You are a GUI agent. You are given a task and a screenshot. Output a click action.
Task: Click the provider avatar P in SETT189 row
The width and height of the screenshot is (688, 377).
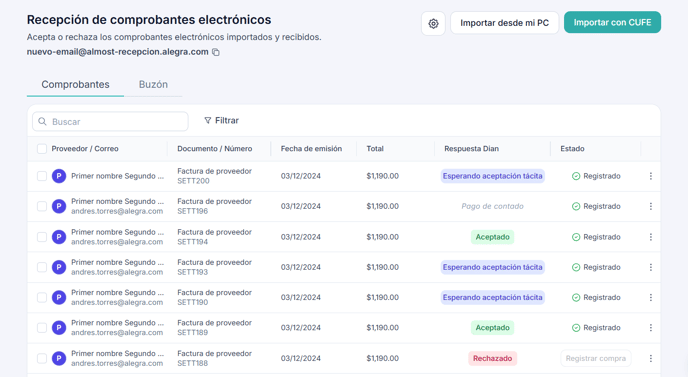coord(59,328)
